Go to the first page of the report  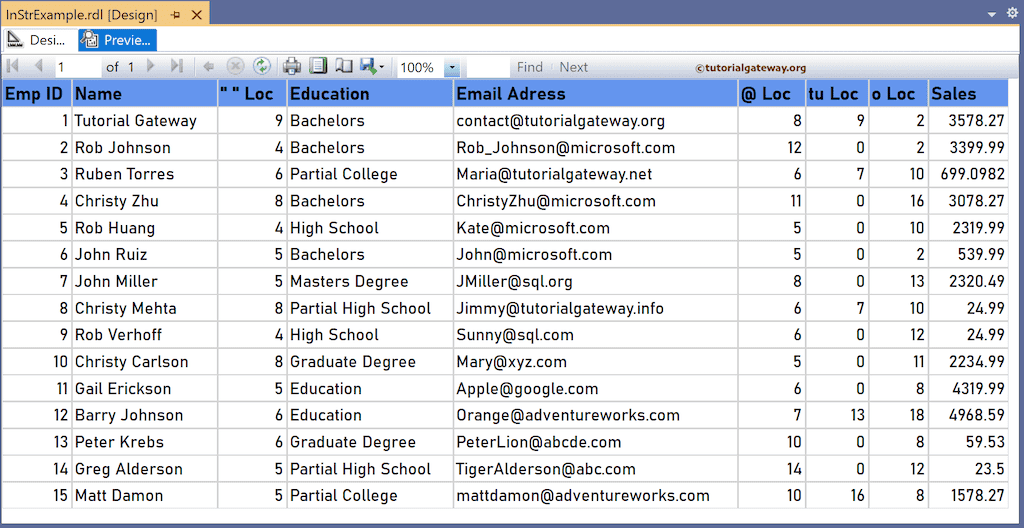(13, 66)
